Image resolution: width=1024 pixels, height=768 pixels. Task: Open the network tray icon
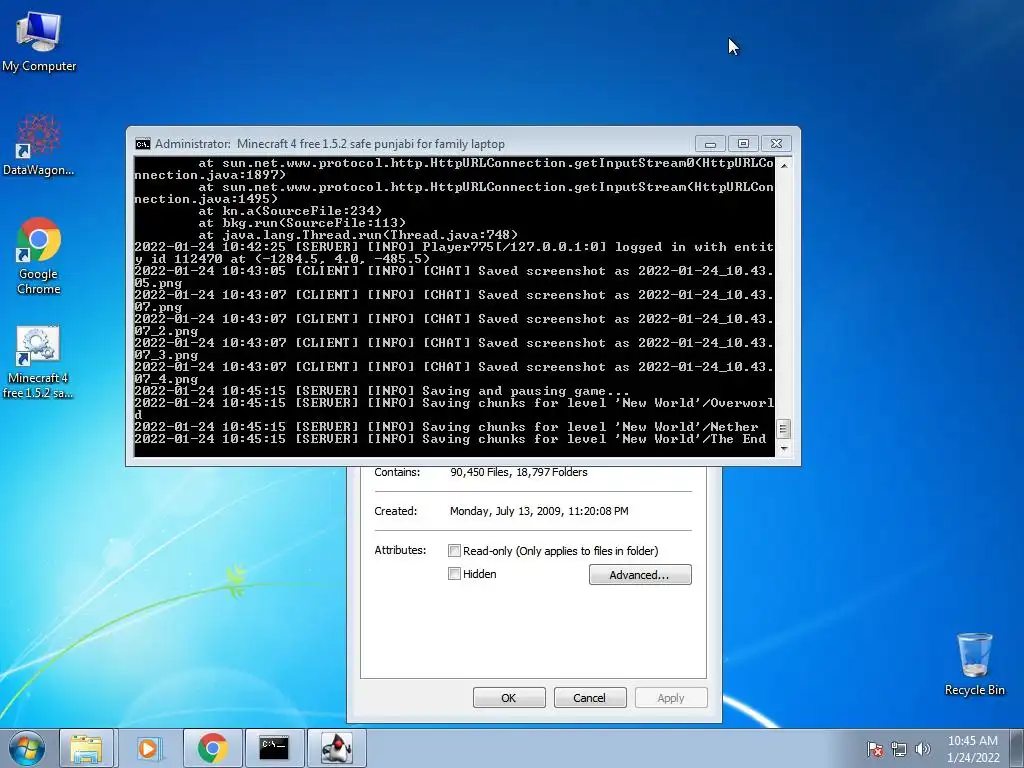pos(899,749)
